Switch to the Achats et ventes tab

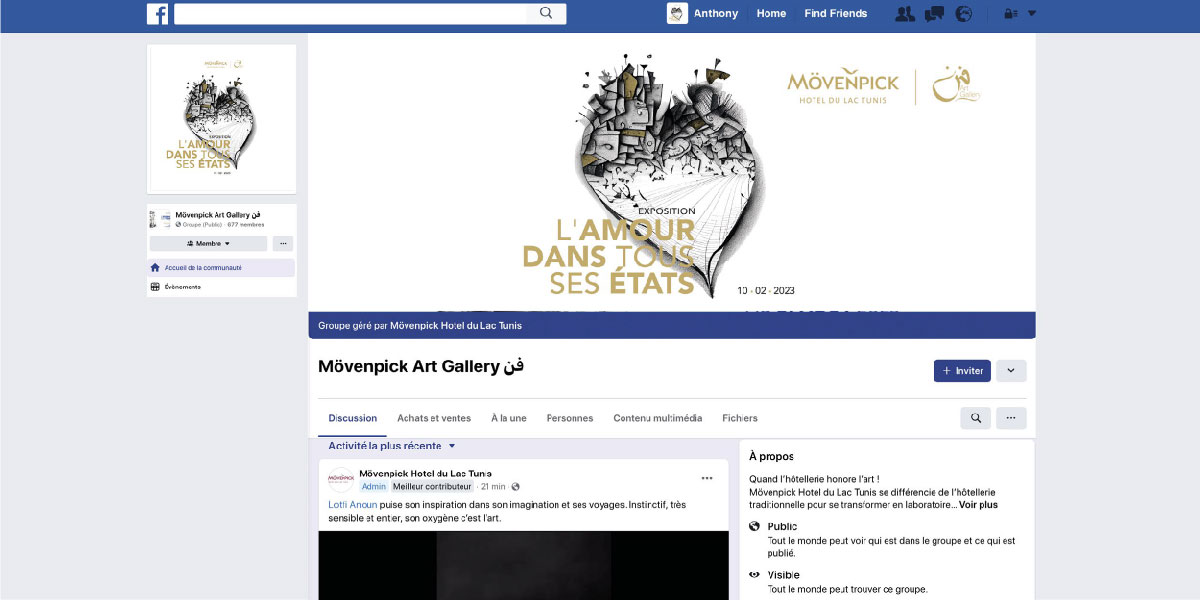(x=434, y=418)
